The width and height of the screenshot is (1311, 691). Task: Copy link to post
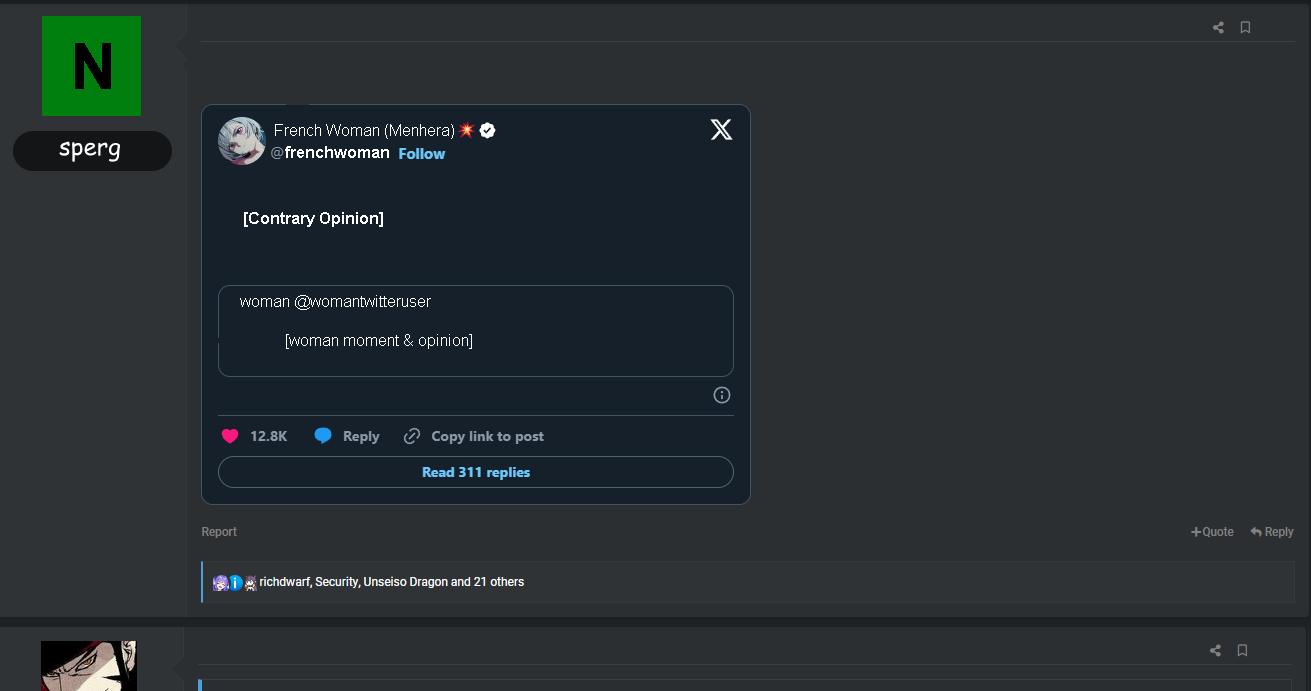[x=474, y=436]
